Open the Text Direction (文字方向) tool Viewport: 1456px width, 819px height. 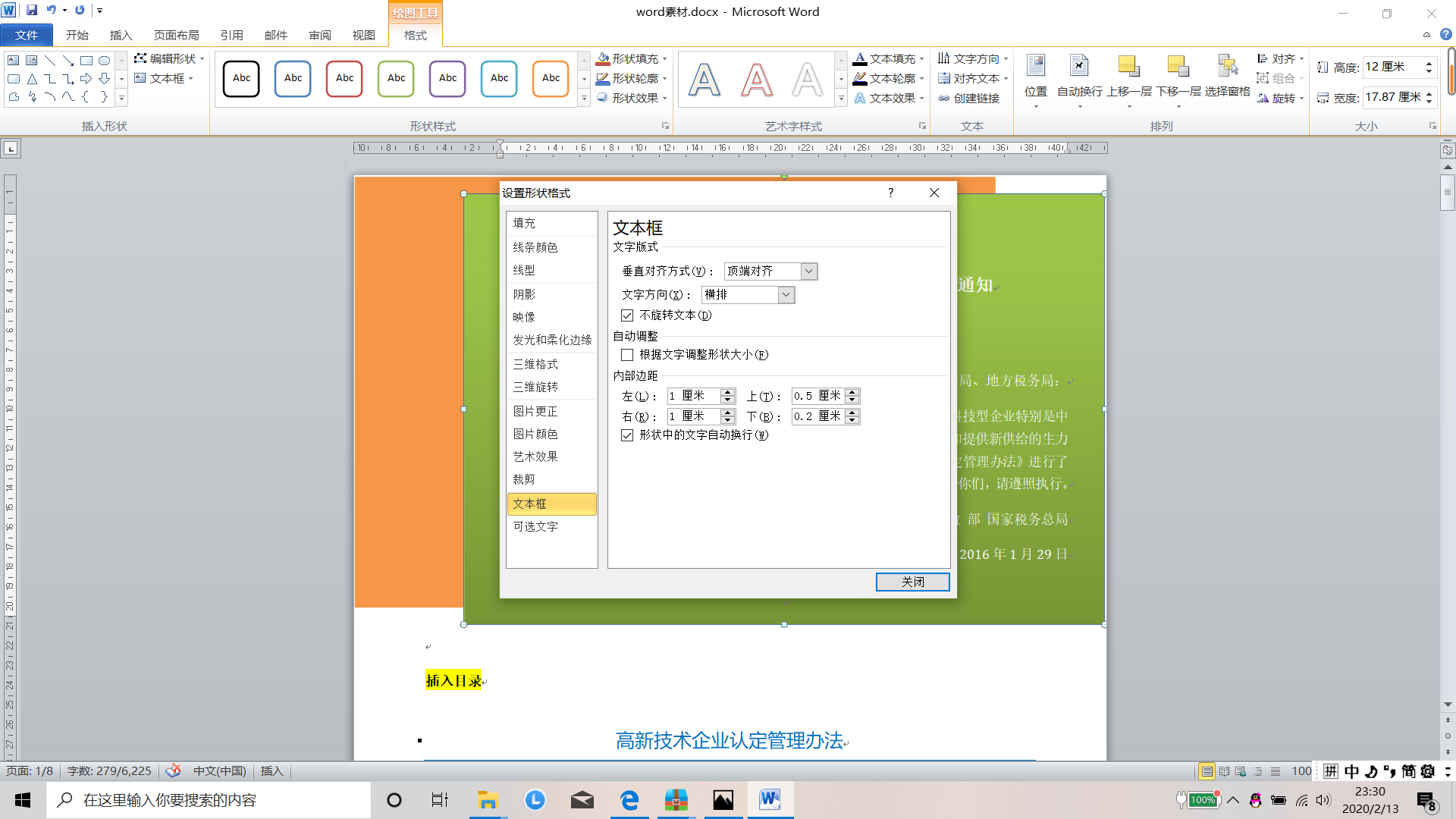tap(973, 58)
